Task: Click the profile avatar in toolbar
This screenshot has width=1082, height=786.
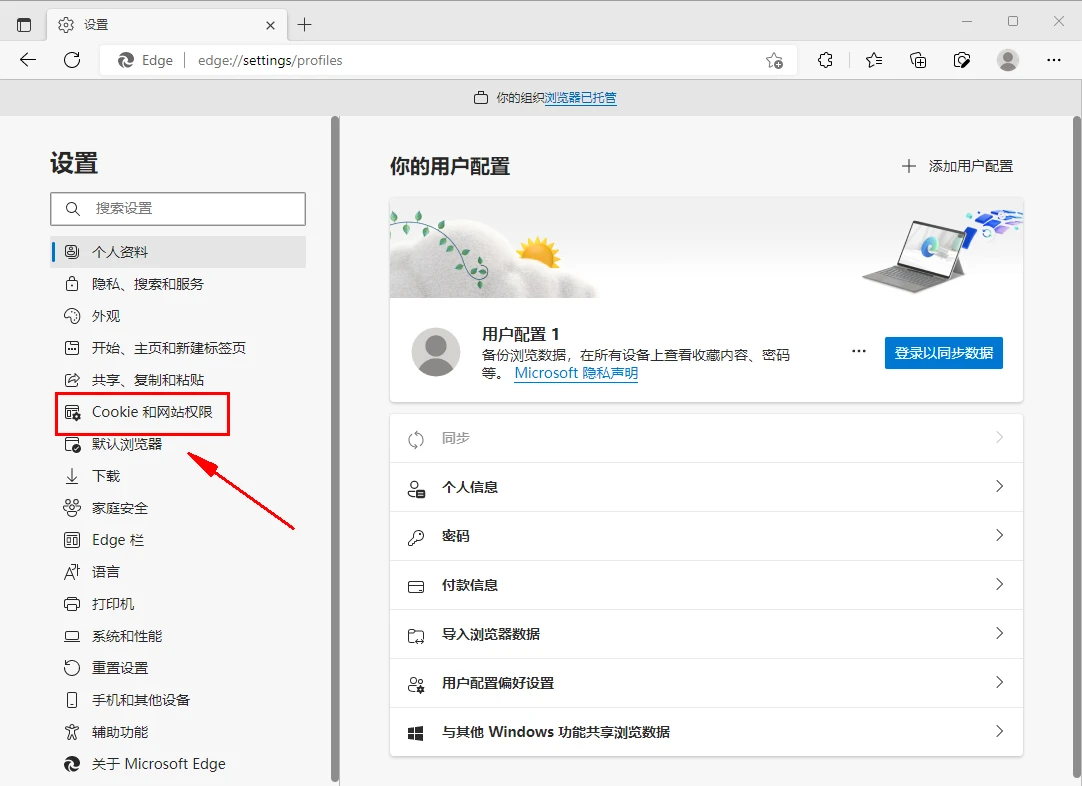Action: [x=1007, y=60]
